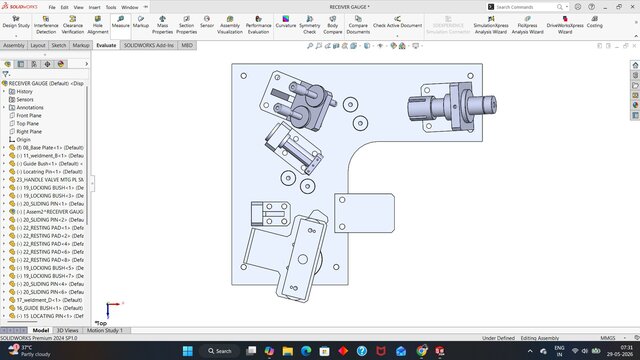
Task: Open the File menu
Action: [x=52, y=7]
